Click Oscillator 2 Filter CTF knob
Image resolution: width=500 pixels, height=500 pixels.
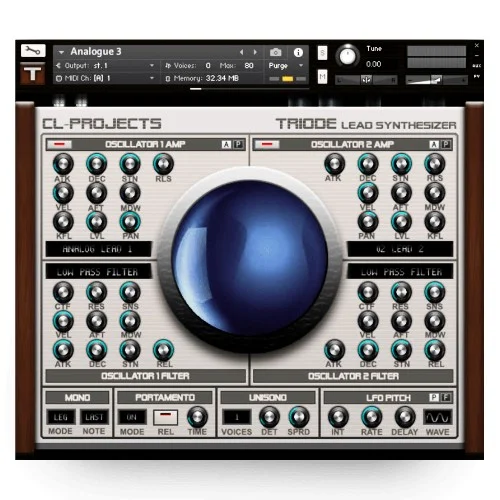point(368,292)
